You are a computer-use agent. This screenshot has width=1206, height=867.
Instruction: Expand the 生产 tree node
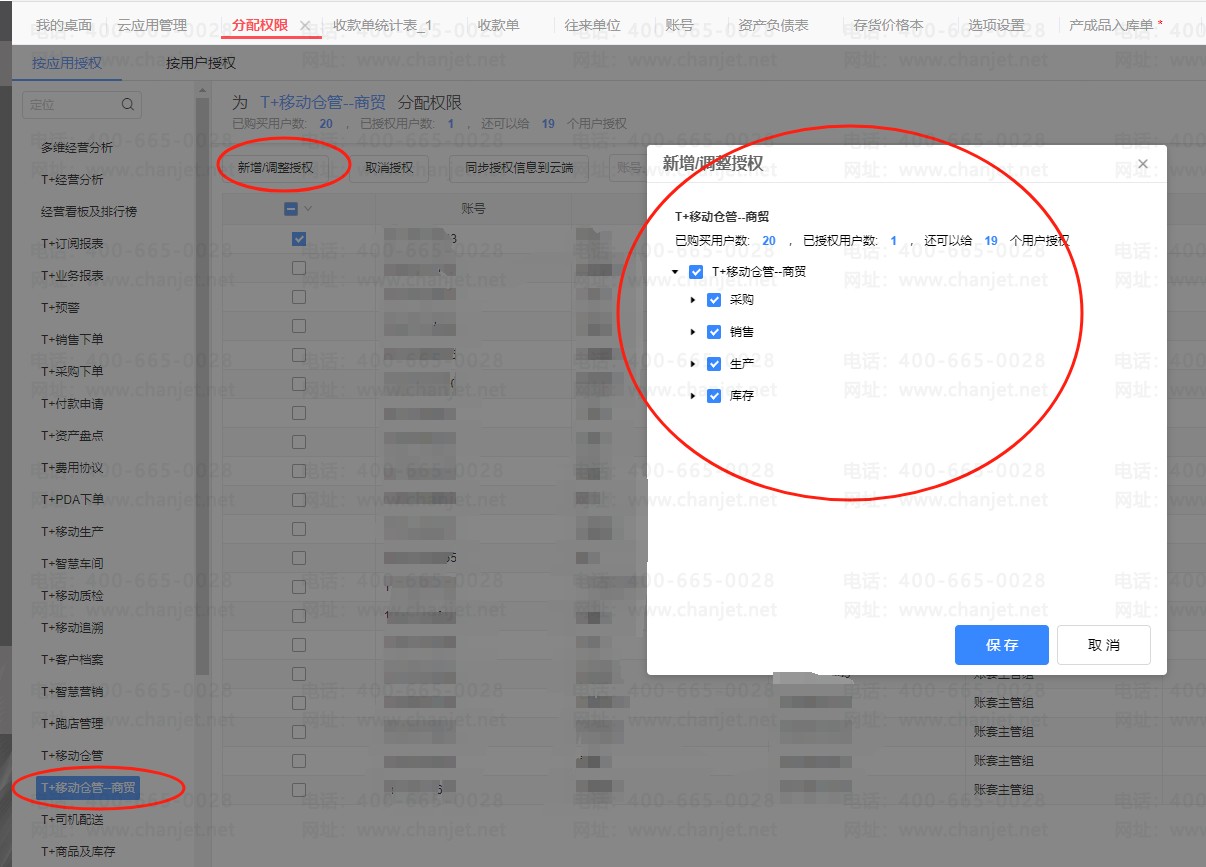click(693, 364)
